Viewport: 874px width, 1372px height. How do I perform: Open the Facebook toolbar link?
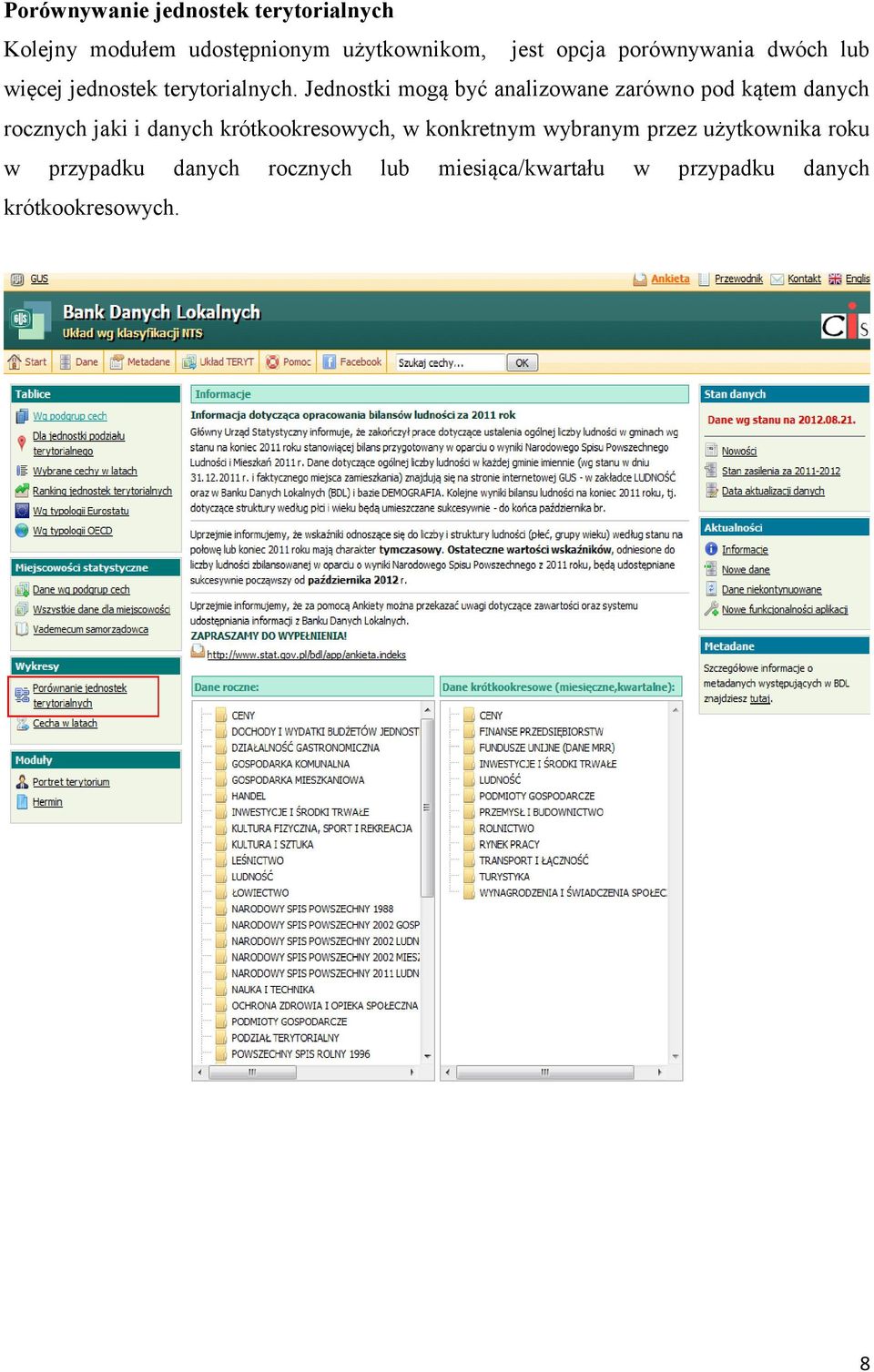click(352, 361)
